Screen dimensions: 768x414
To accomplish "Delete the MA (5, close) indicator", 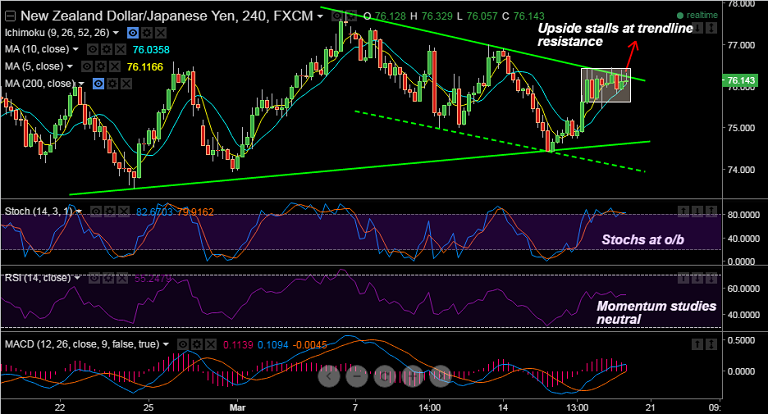I will tap(114, 66).
